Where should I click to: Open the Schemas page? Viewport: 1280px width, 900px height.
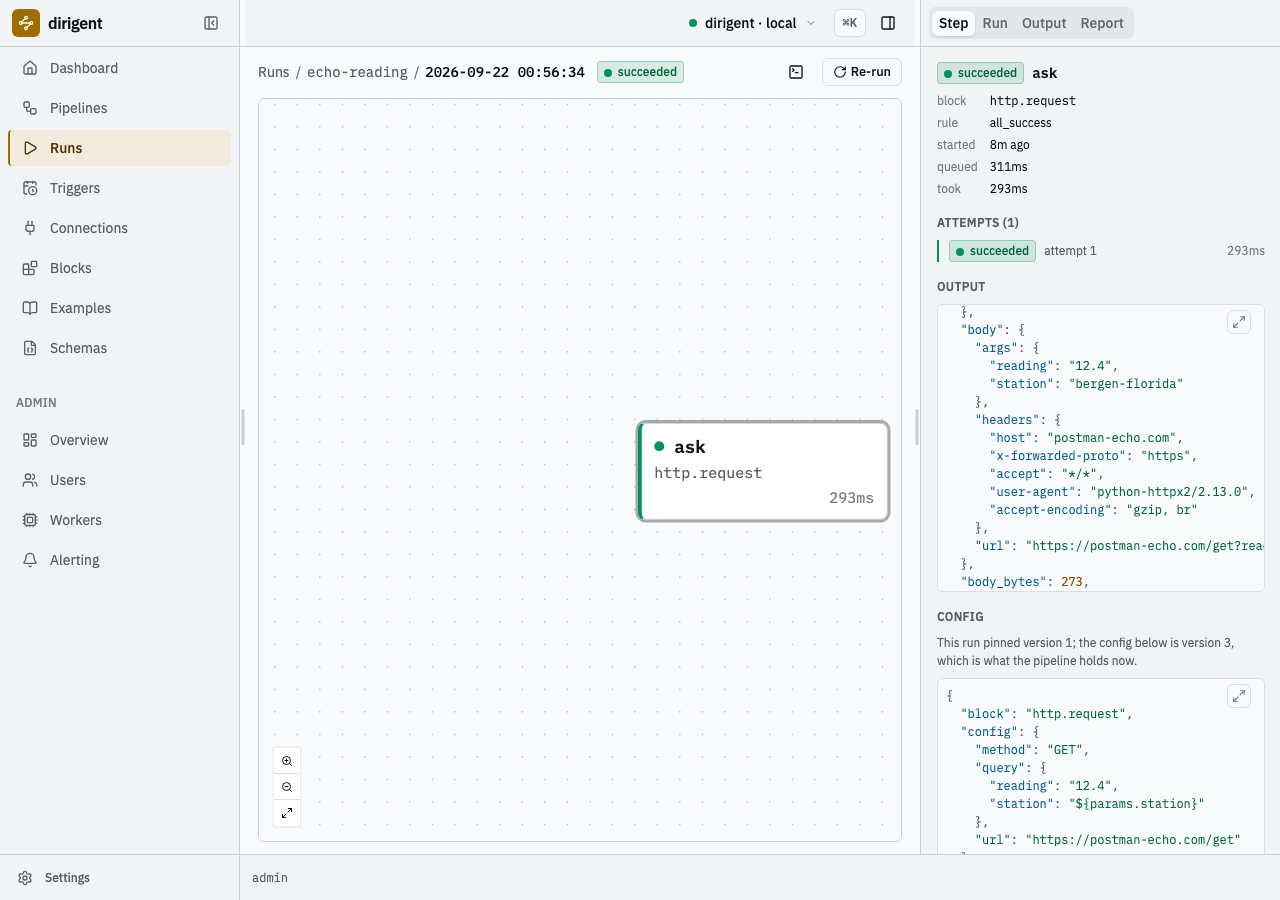pos(119,348)
